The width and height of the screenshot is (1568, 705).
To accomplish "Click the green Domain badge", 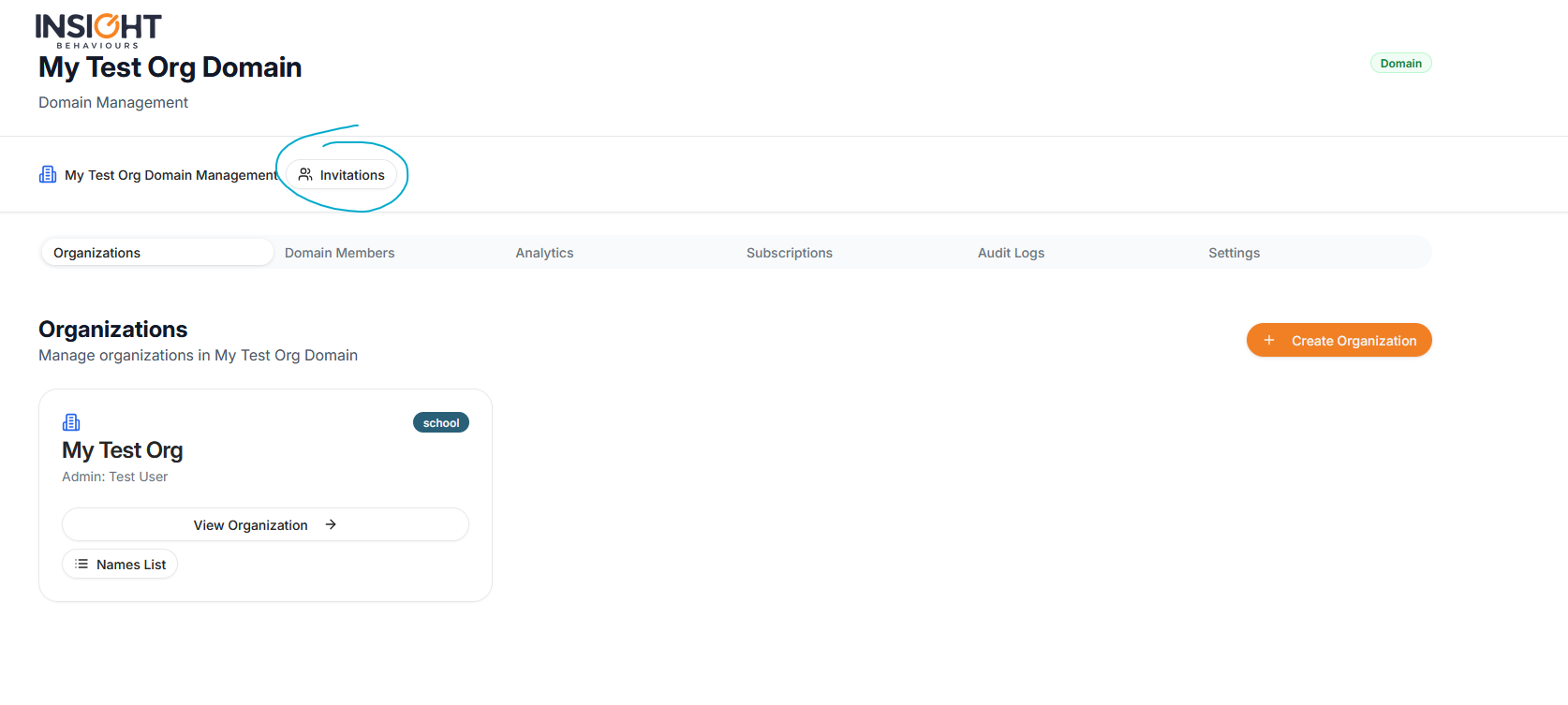I will 1400,64.
